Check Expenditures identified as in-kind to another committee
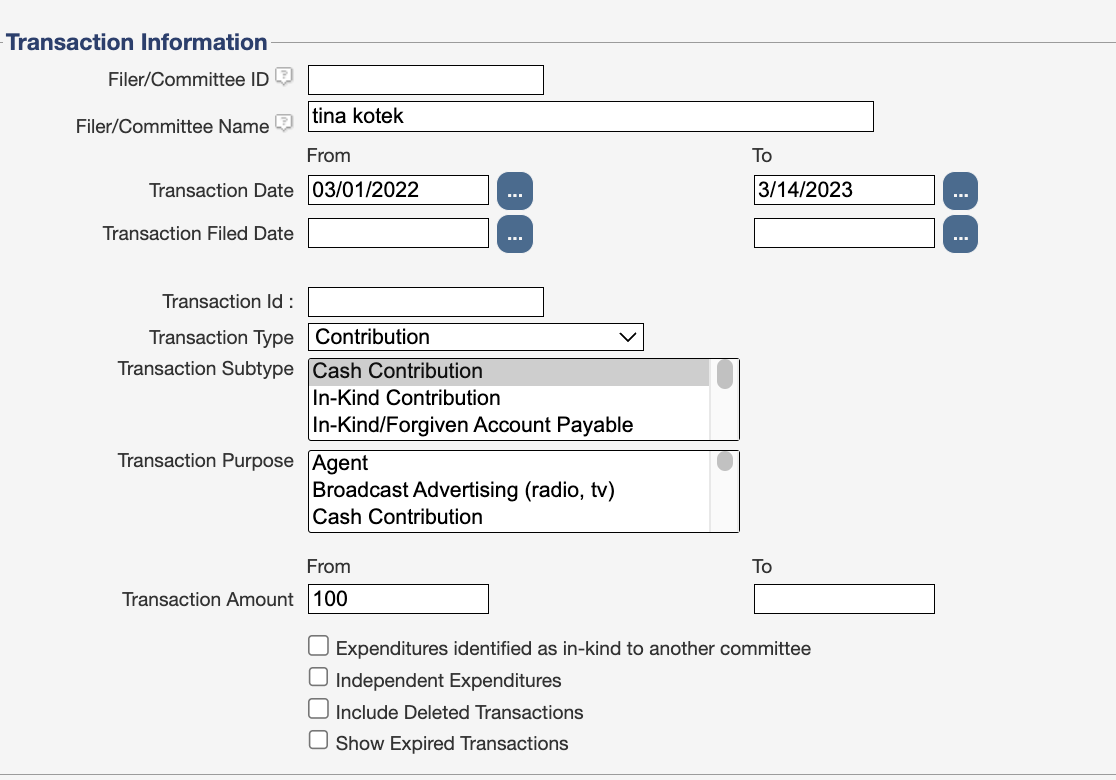 (x=318, y=645)
